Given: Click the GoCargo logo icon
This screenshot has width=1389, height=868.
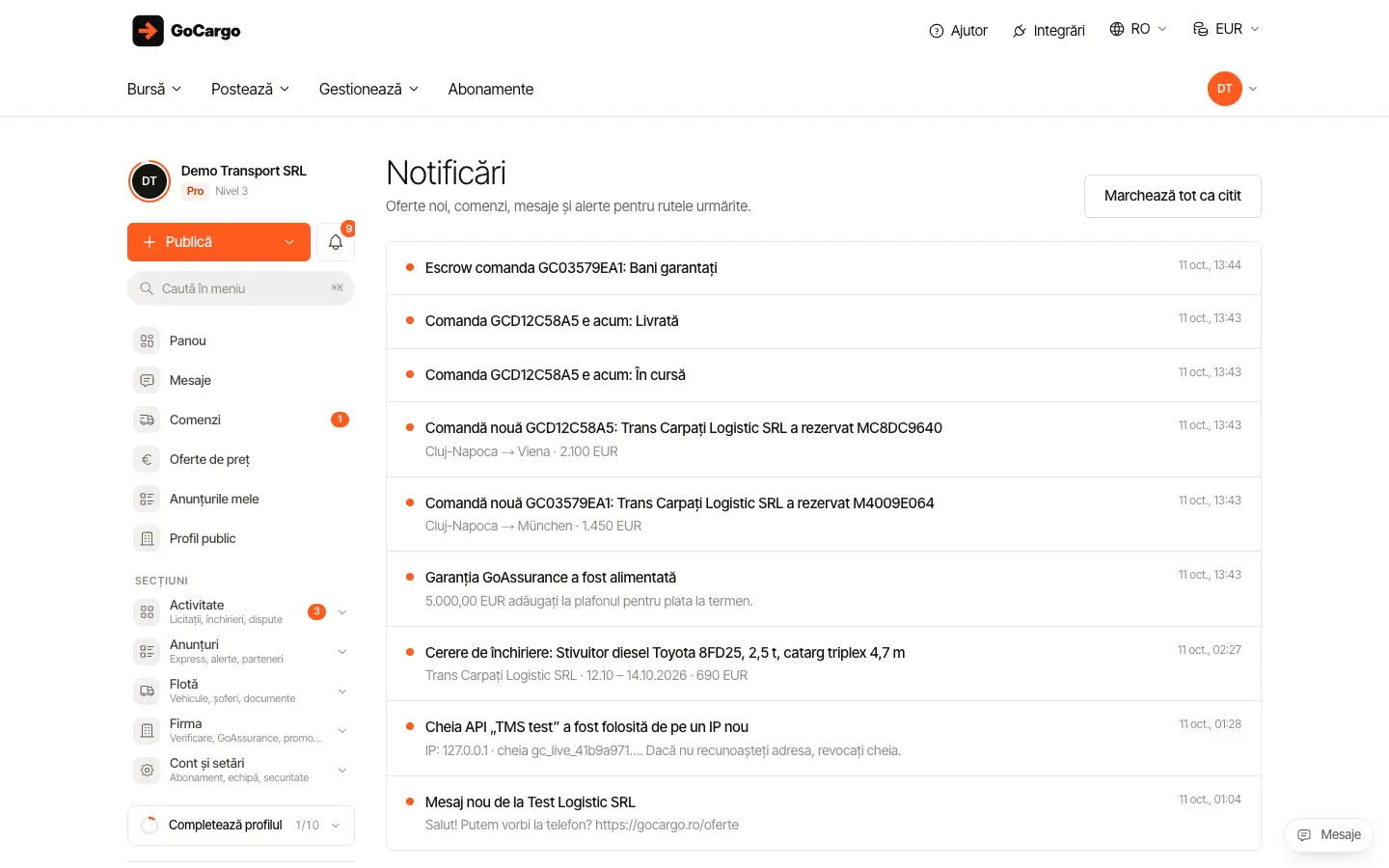Looking at the screenshot, I should coord(148,31).
